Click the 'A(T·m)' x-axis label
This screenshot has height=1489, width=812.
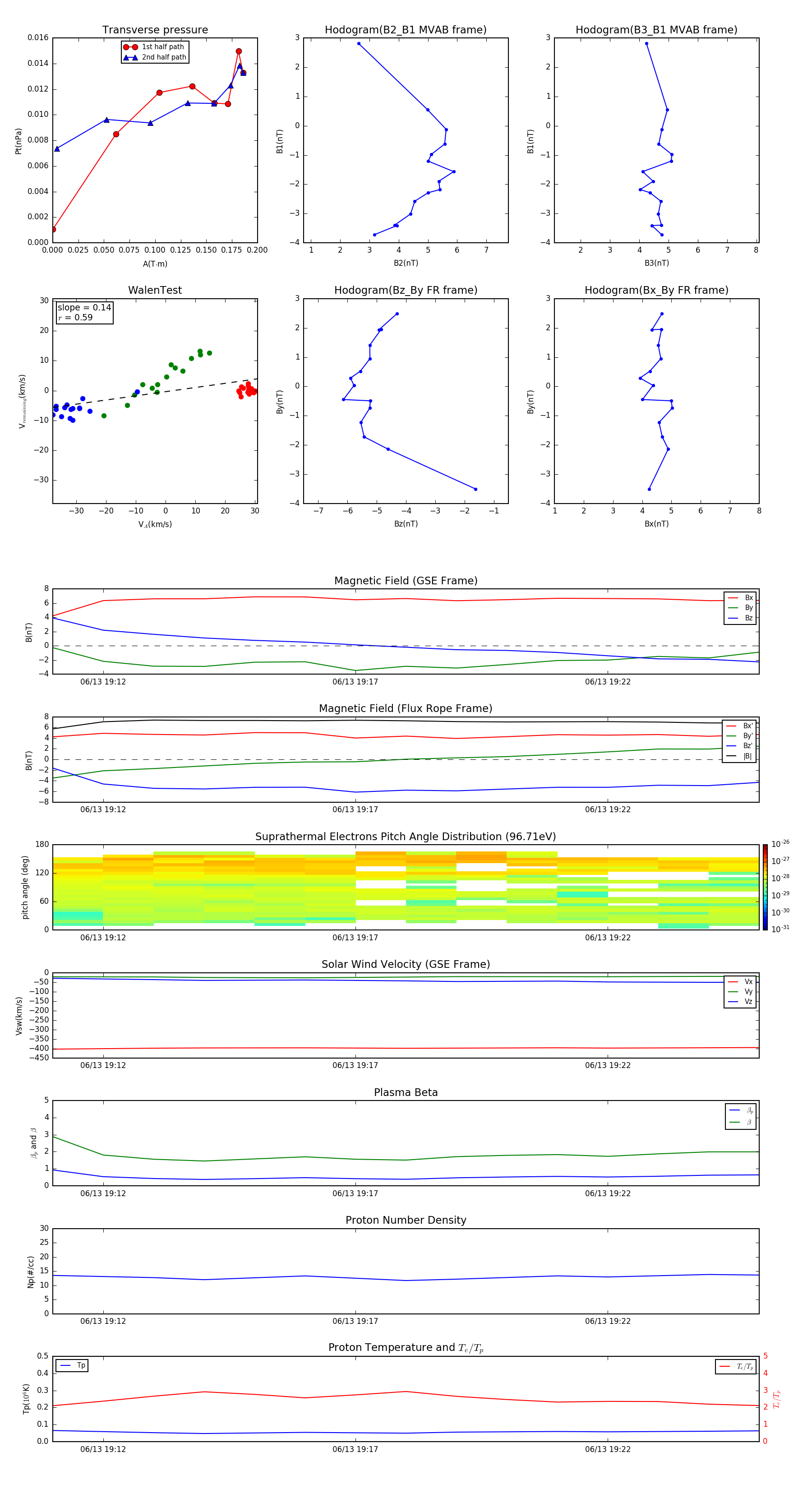click(x=155, y=264)
